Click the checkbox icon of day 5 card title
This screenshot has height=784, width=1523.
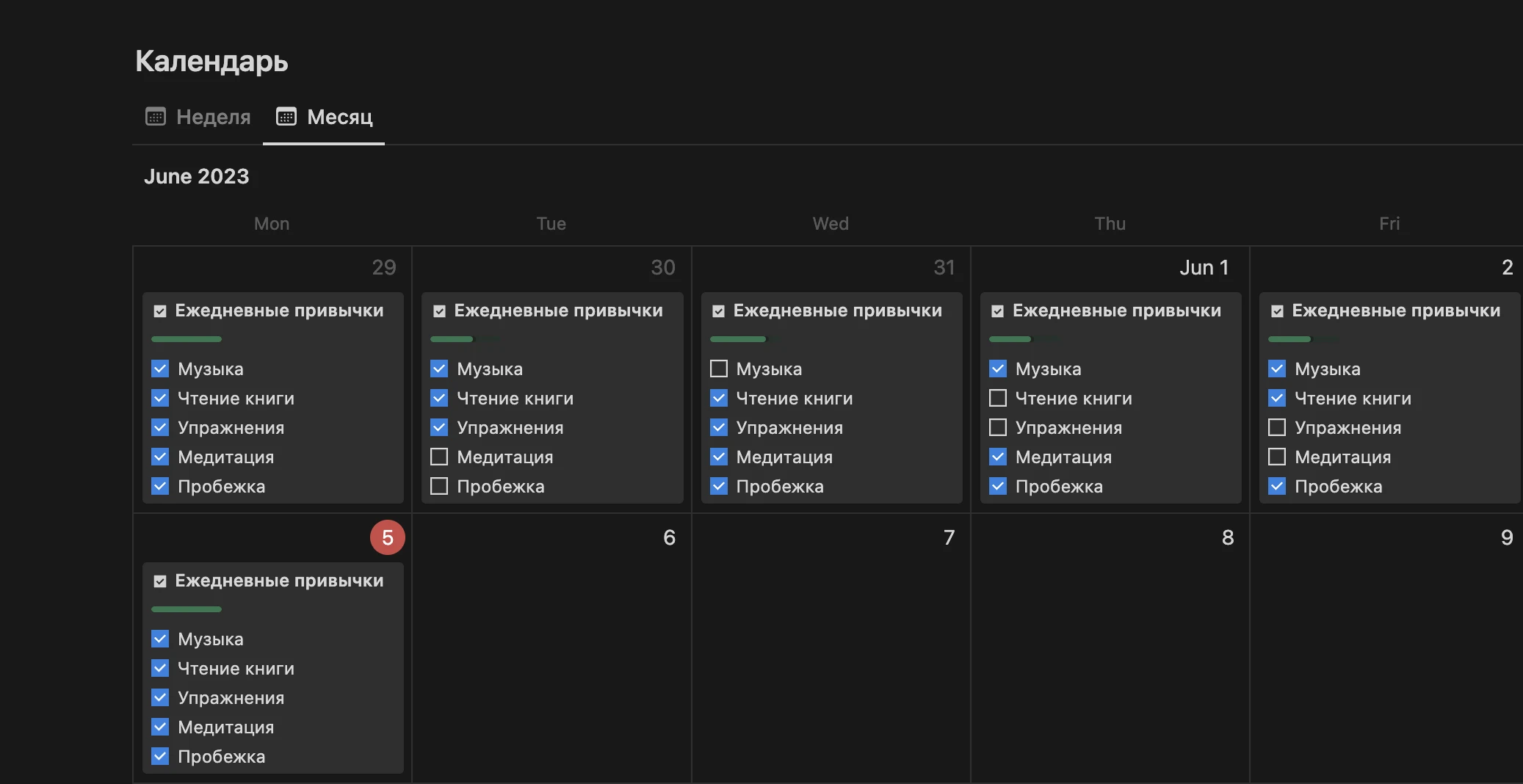point(160,581)
